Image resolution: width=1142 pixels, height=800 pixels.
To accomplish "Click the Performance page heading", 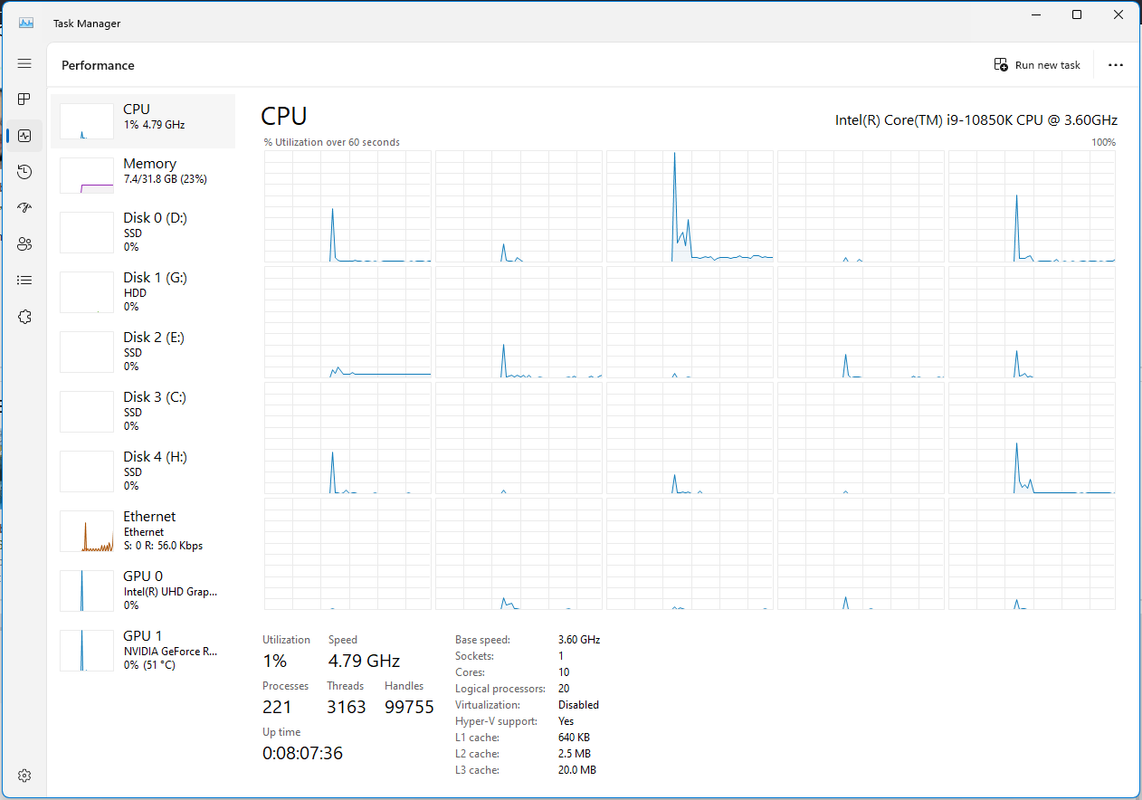I will pos(98,65).
